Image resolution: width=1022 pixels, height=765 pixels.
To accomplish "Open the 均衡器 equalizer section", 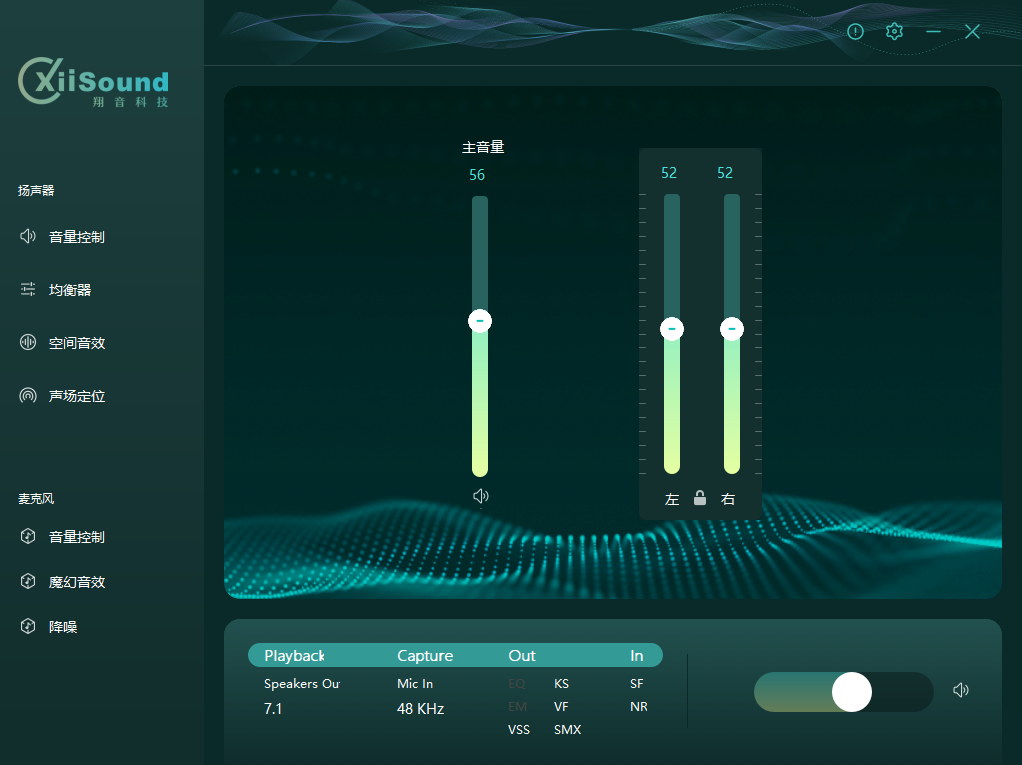I will pos(69,290).
